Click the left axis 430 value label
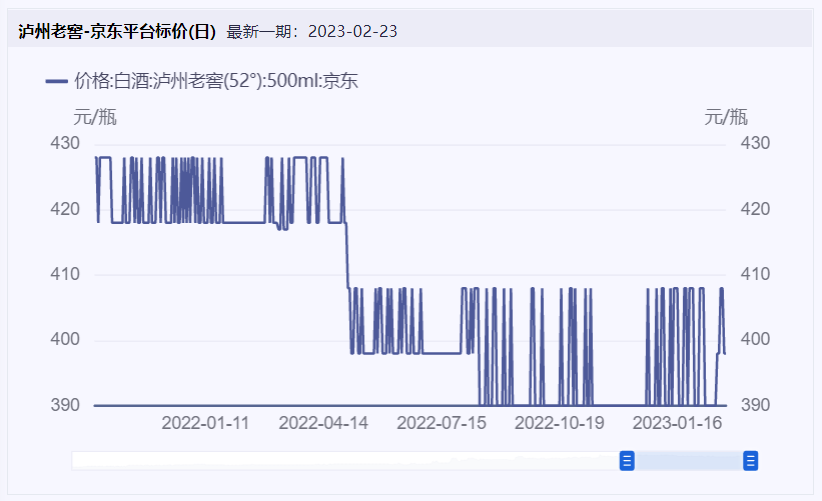The image size is (822, 501). tap(65, 143)
